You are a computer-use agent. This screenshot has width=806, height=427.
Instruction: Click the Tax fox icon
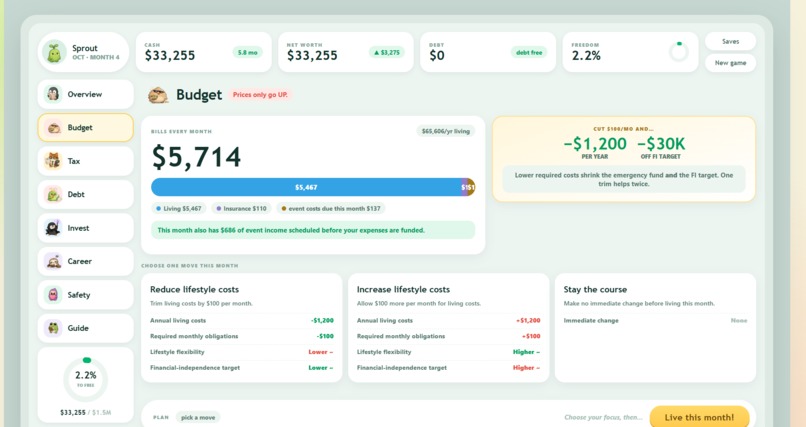(x=52, y=161)
